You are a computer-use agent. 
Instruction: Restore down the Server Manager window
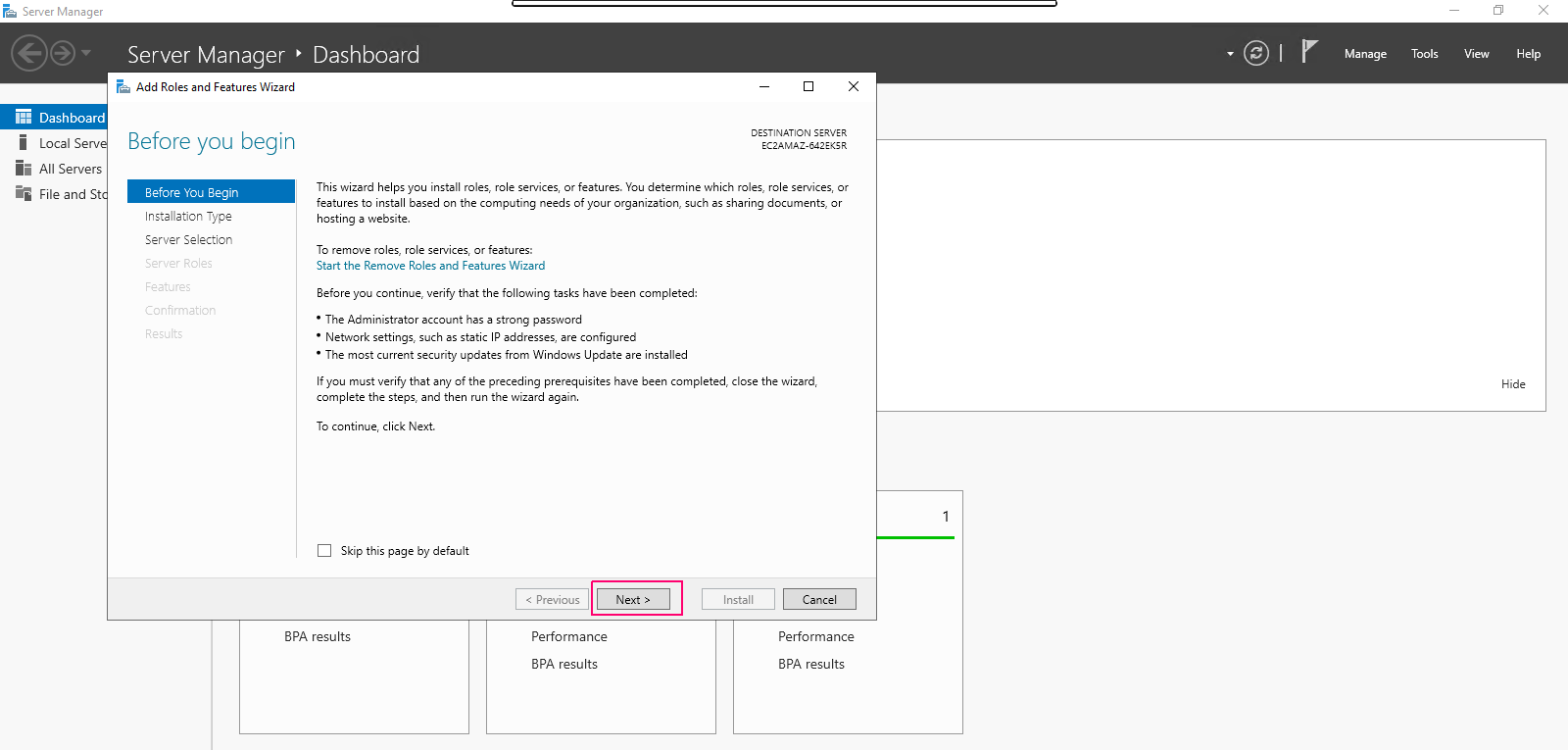(x=1498, y=11)
